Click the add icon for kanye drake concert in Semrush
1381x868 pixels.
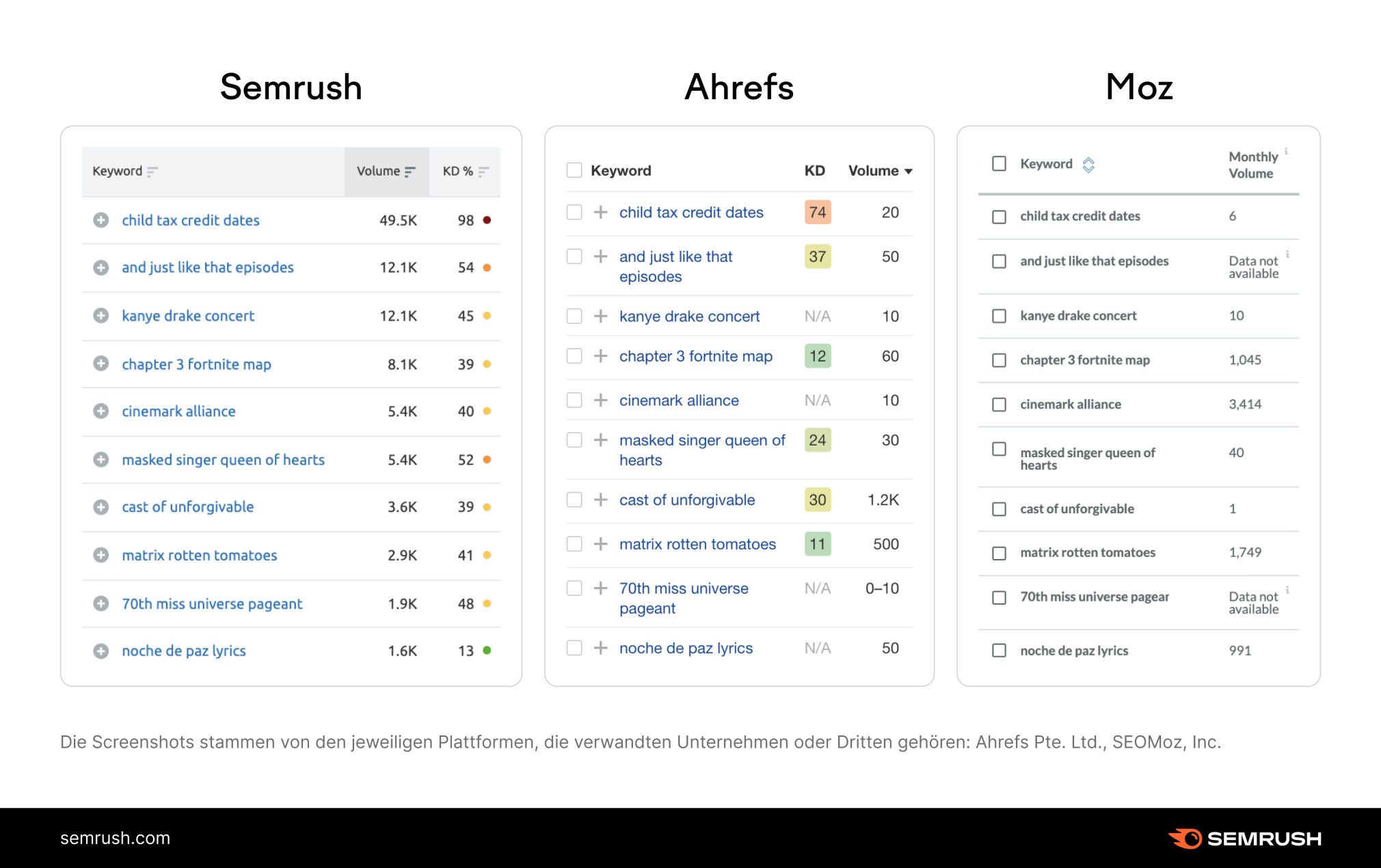[98, 314]
